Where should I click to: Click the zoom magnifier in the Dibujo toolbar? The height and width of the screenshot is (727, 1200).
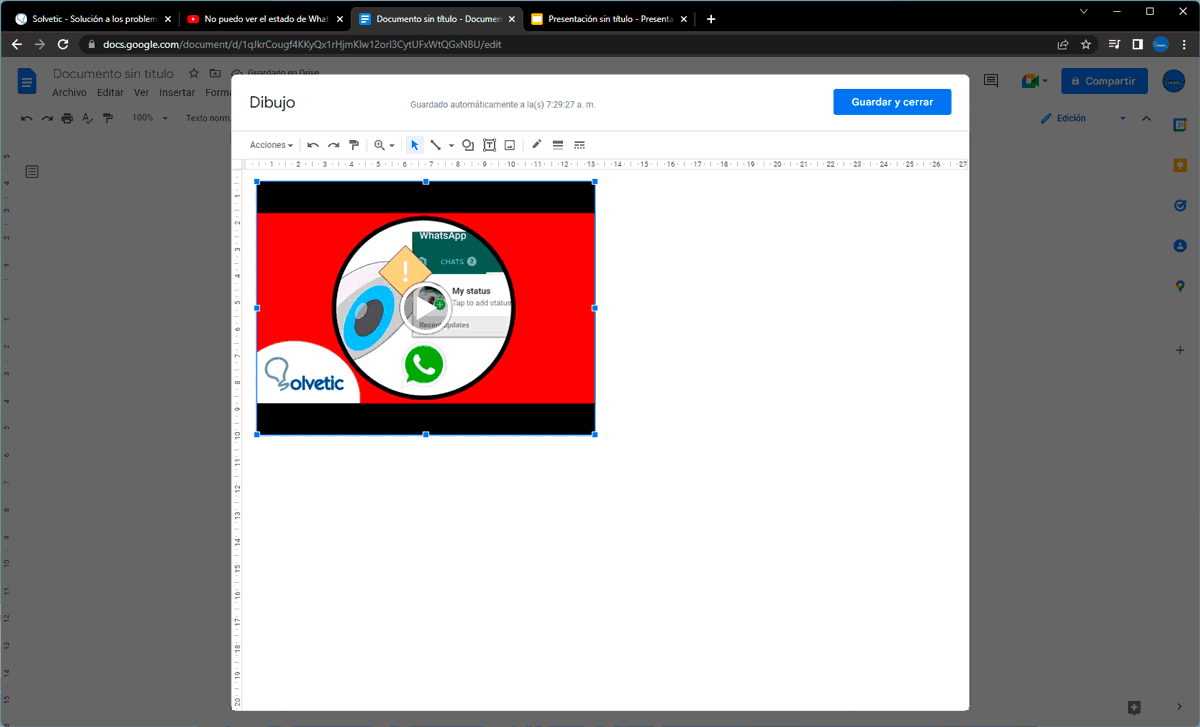[379, 145]
